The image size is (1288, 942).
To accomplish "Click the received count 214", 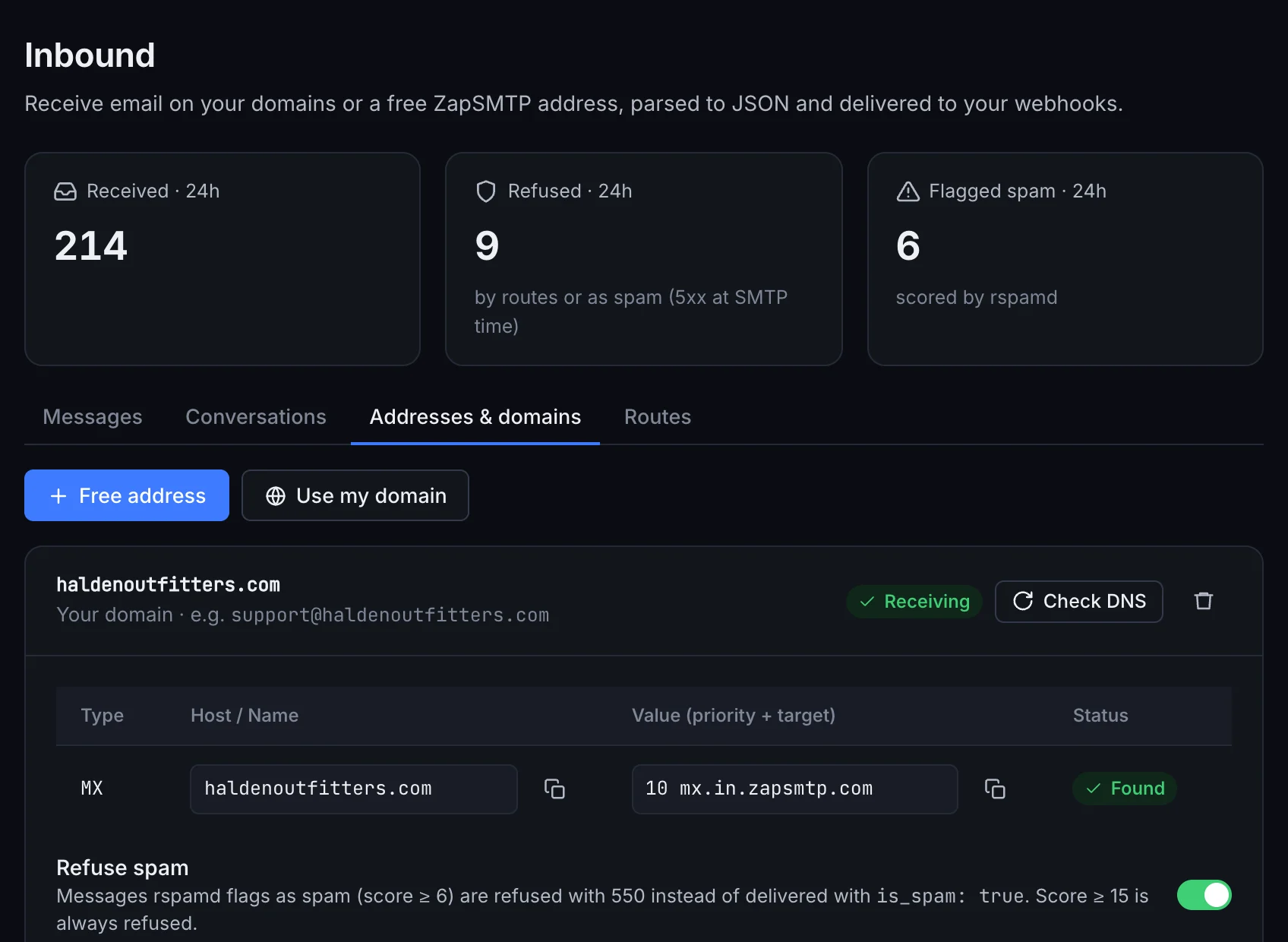I will [91, 246].
